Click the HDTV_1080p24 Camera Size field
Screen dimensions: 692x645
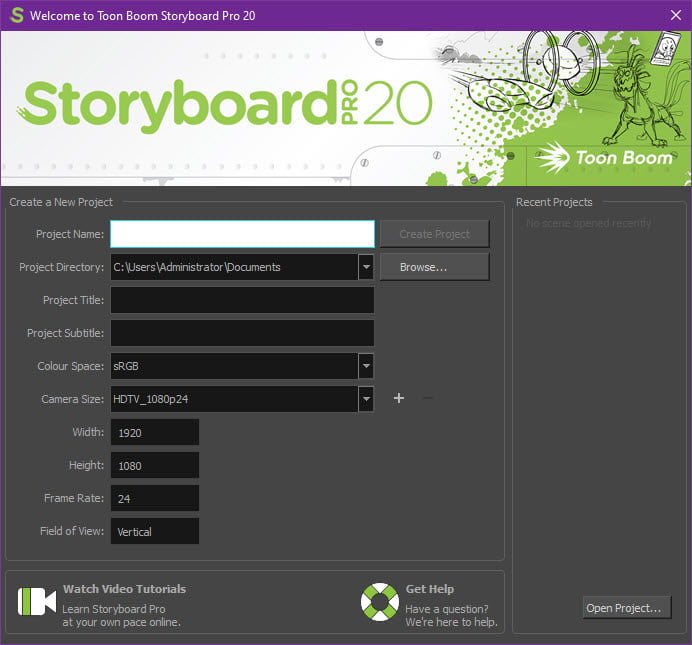[x=234, y=399]
